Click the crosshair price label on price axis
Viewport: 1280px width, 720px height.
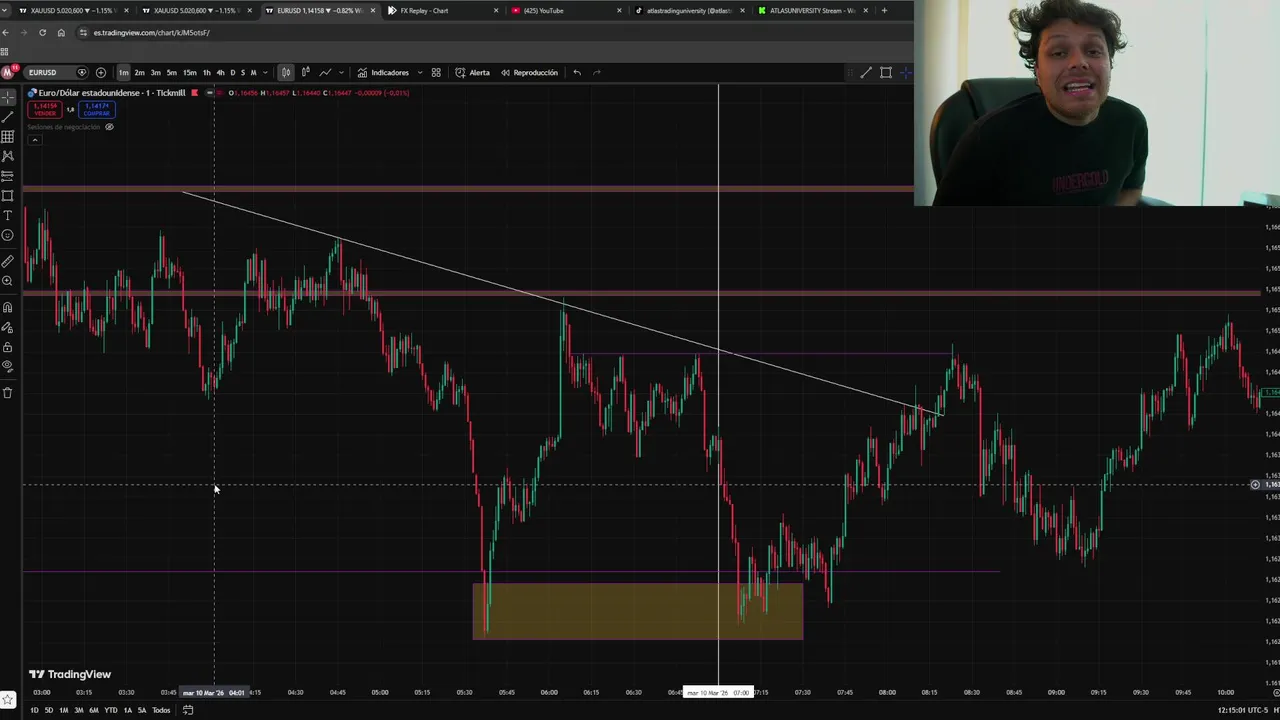pos(1270,485)
